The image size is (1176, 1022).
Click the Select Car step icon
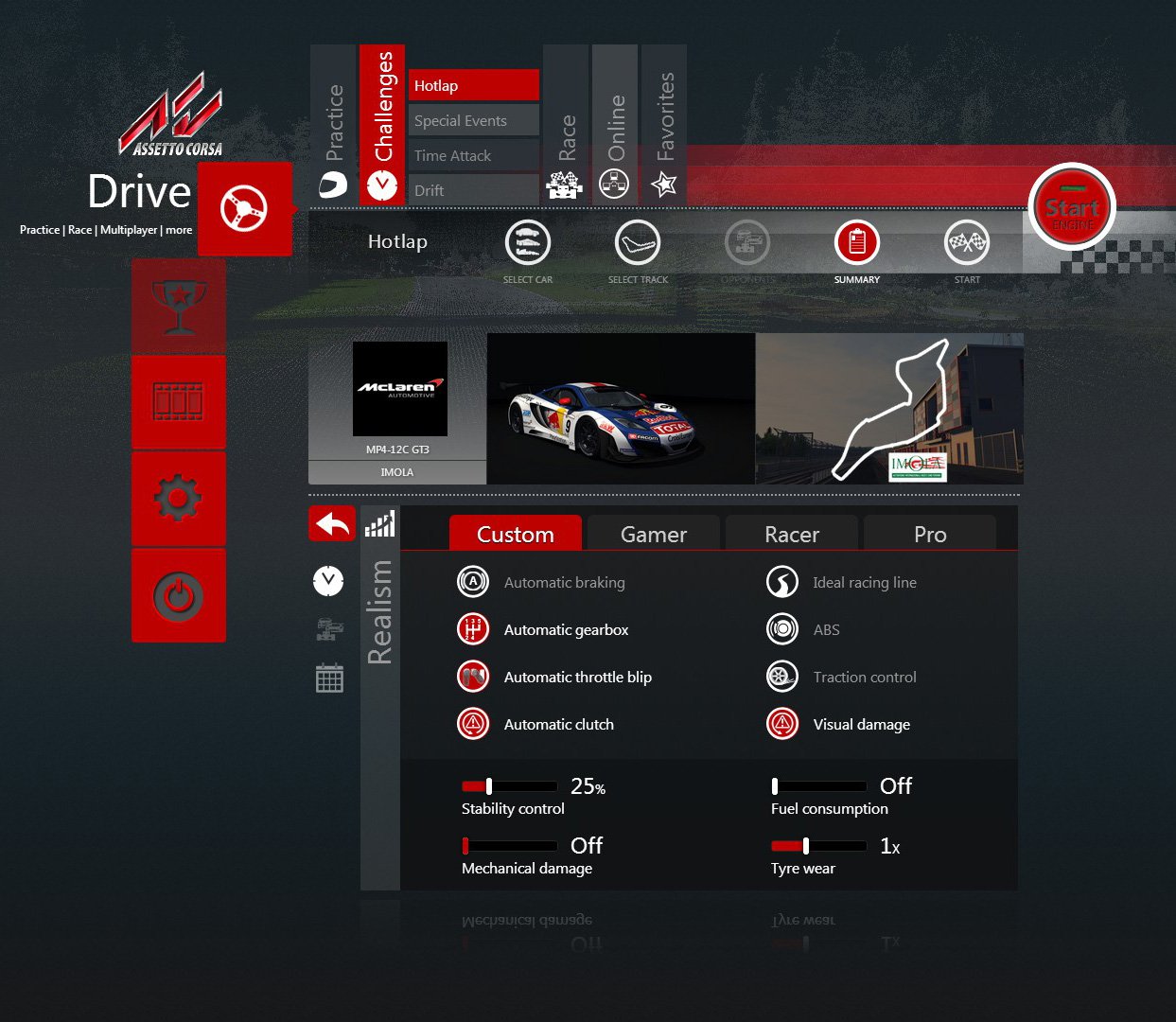pyautogui.click(x=528, y=243)
